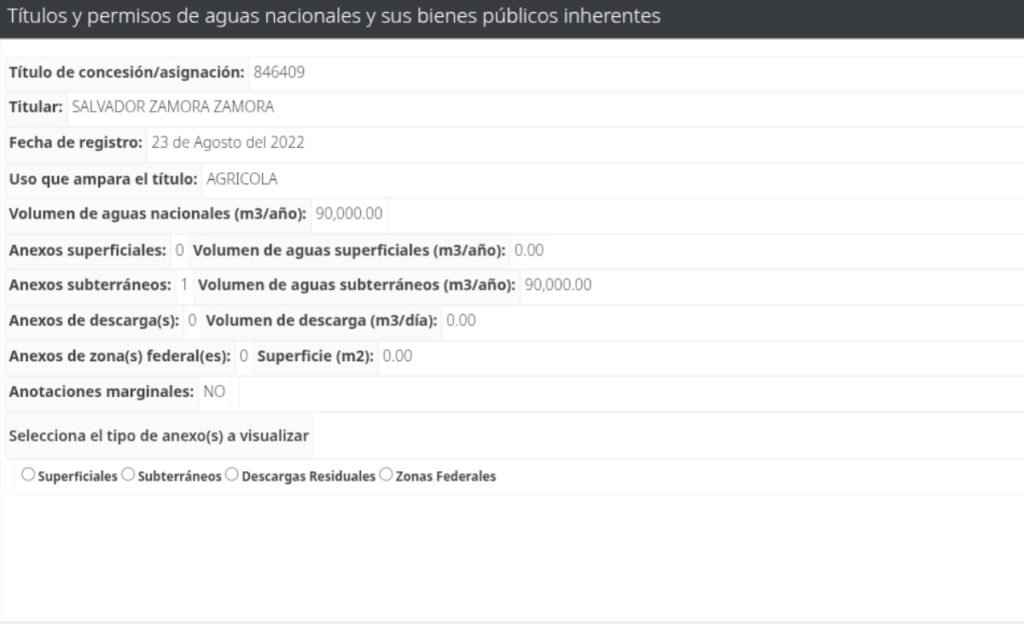Click the Anotaciones marginales value NO
The width and height of the screenshot is (1024, 630).
click(214, 392)
